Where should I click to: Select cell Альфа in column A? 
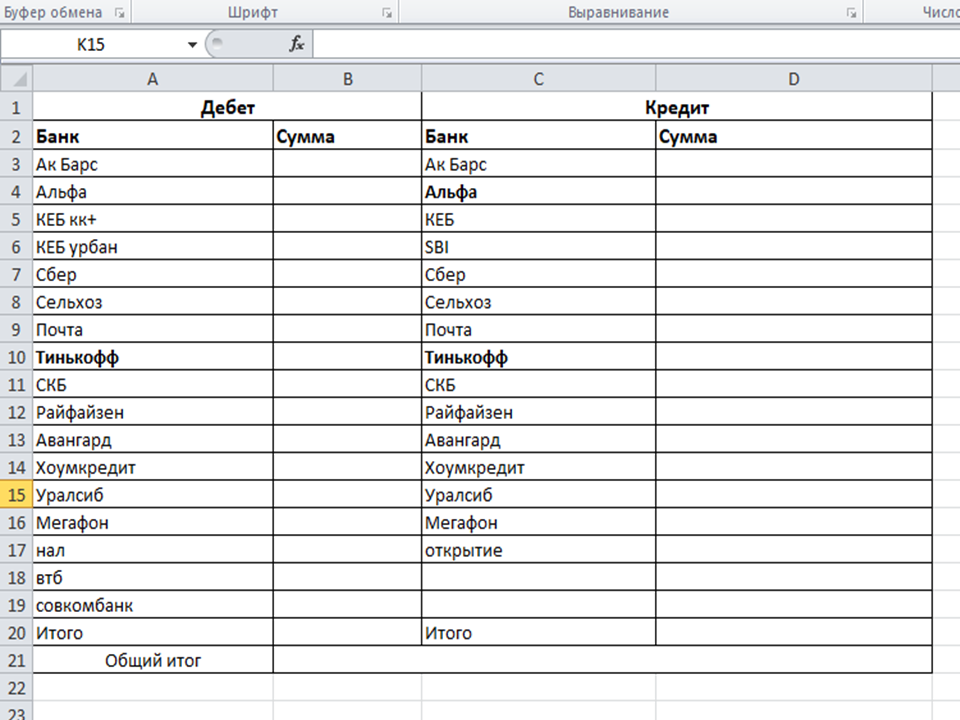152,191
